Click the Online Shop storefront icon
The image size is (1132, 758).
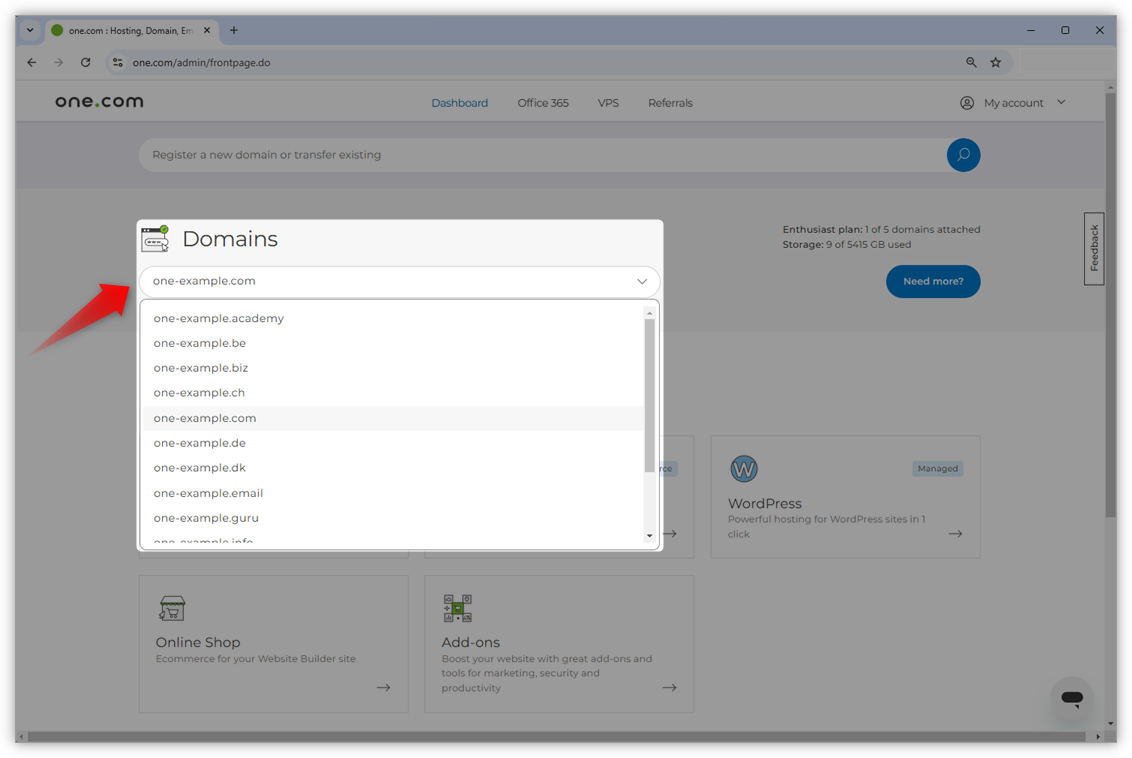click(170, 607)
